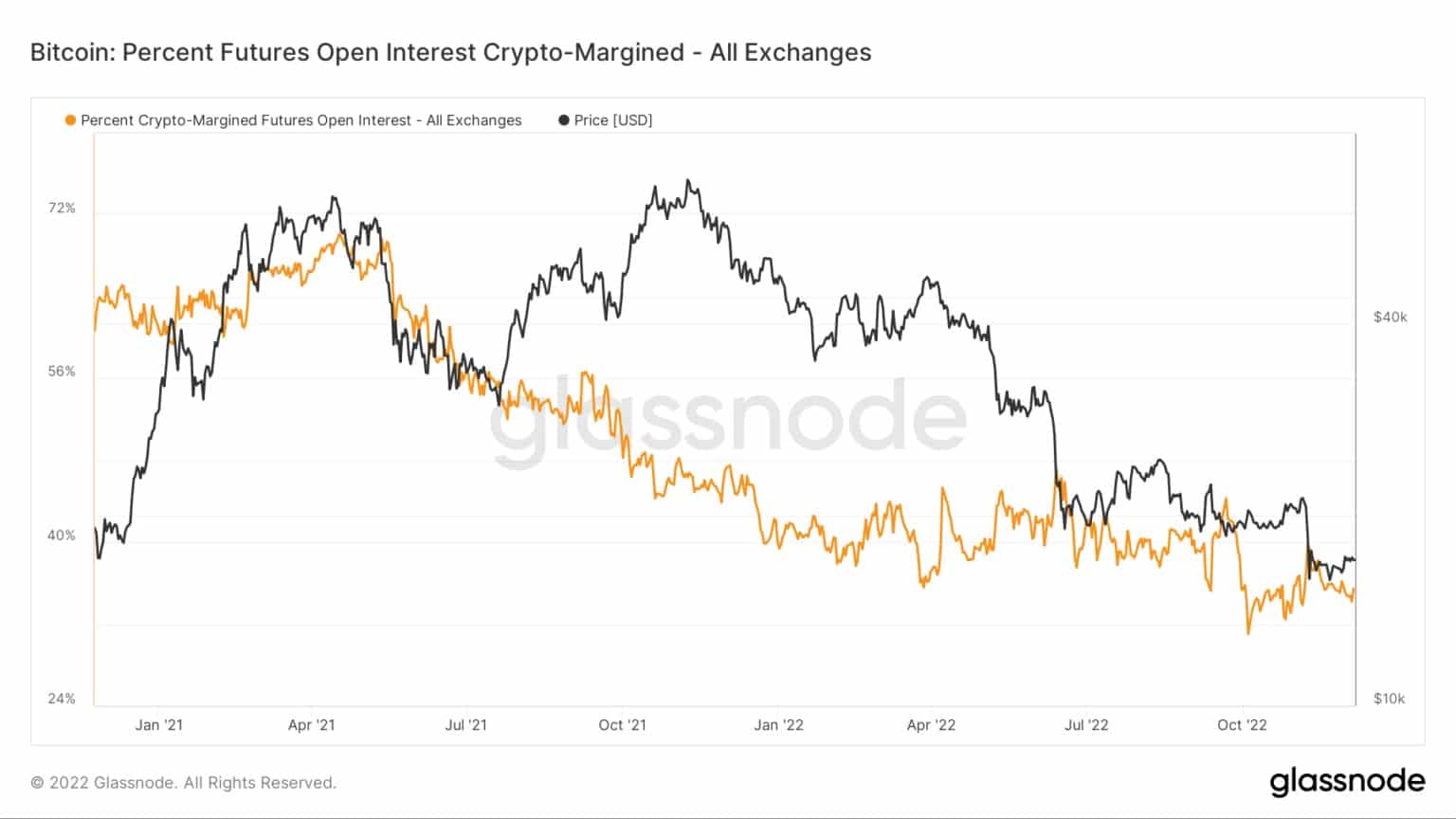Click the black Price legend dot

point(564,120)
